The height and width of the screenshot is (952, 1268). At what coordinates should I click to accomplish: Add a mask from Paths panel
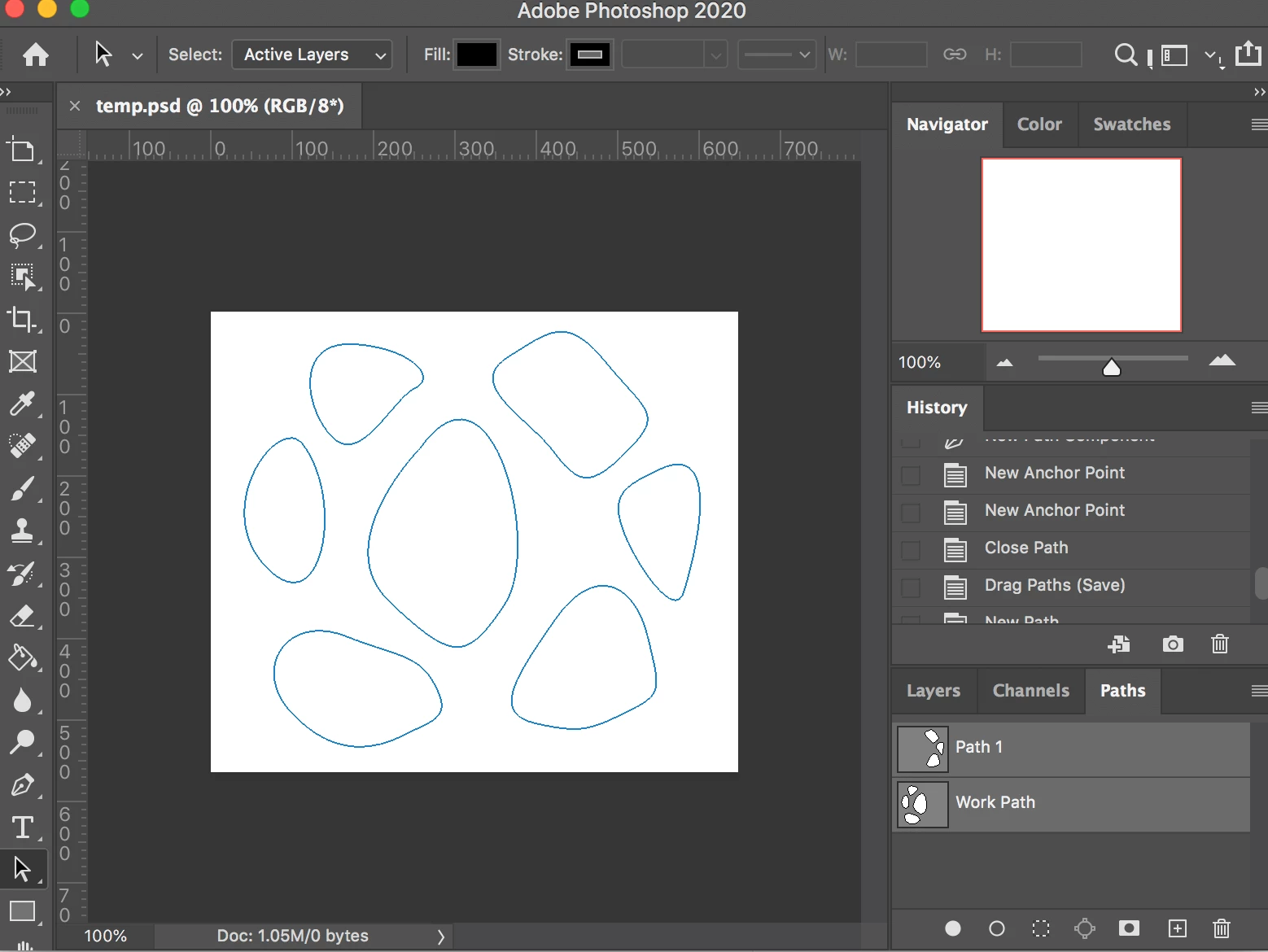tap(1129, 928)
